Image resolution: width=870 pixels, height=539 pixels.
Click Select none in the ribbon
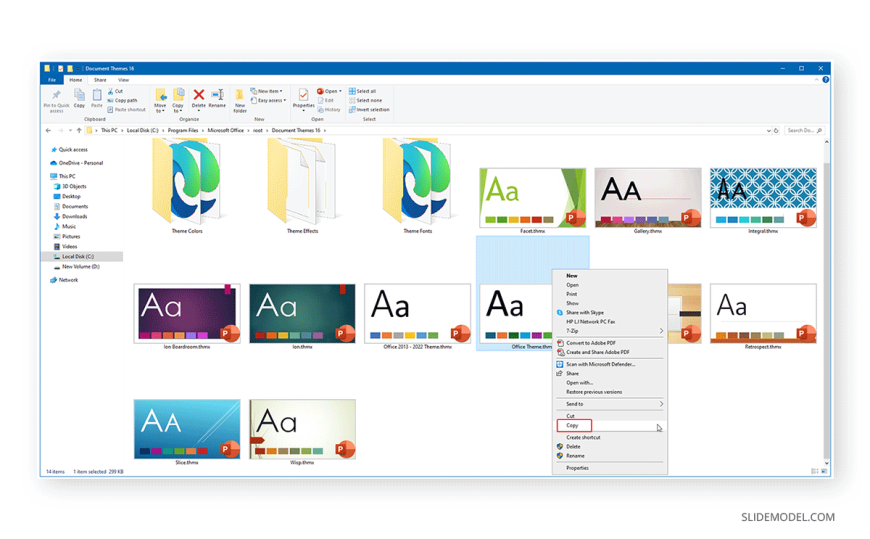(365, 100)
